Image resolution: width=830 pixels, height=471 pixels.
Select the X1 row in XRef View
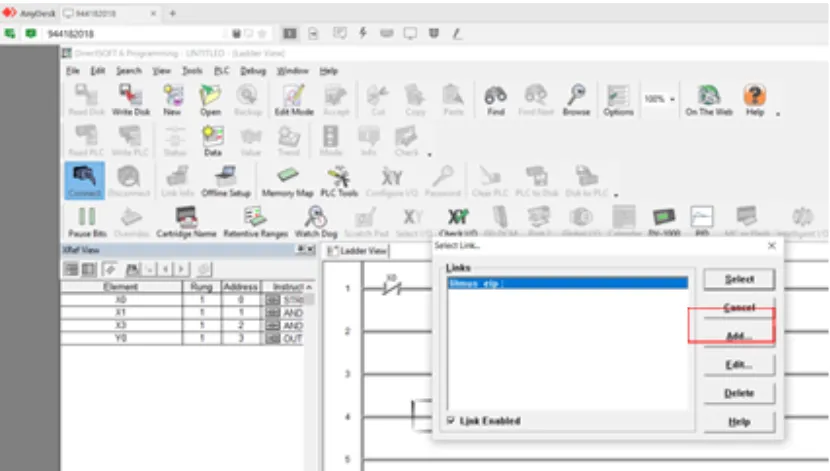[x=183, y=312]
